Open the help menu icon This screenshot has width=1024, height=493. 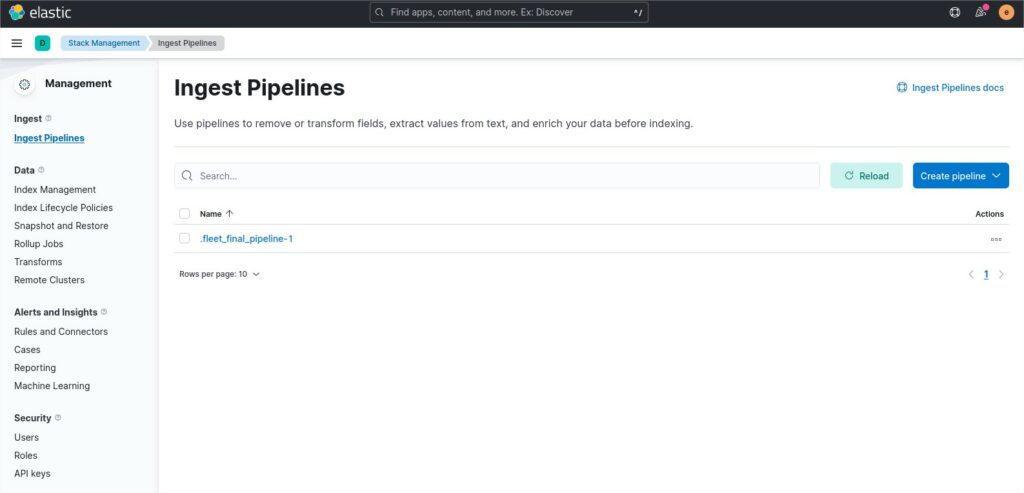click(955, 12)
